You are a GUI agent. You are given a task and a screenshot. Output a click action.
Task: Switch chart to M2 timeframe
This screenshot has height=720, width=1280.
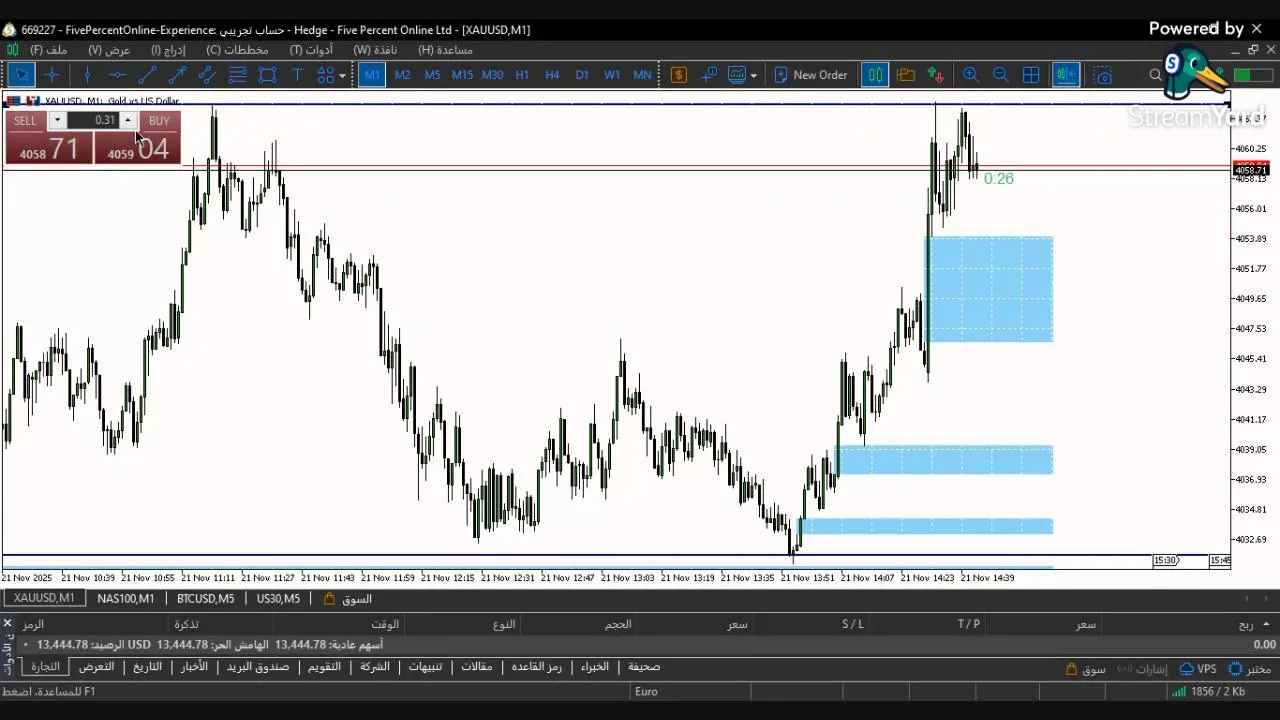[x=402, y=75]
